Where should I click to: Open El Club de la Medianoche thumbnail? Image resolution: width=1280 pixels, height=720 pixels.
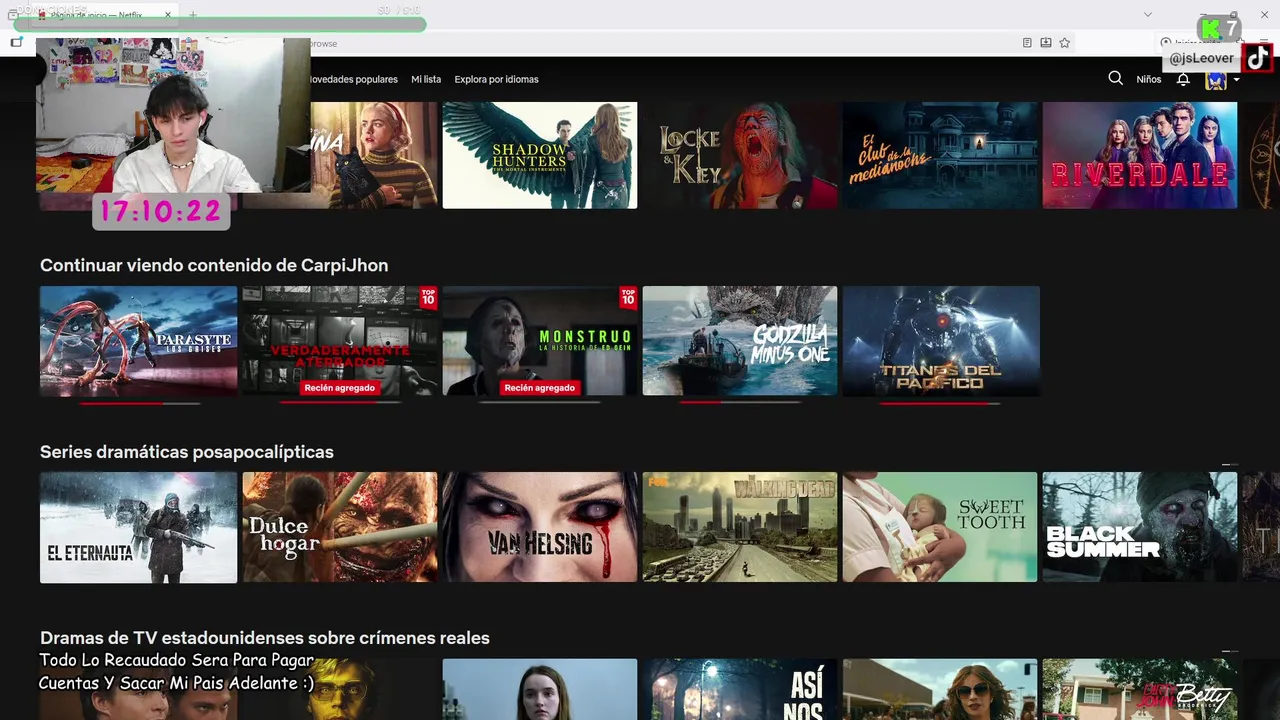[x=940, y=155]
